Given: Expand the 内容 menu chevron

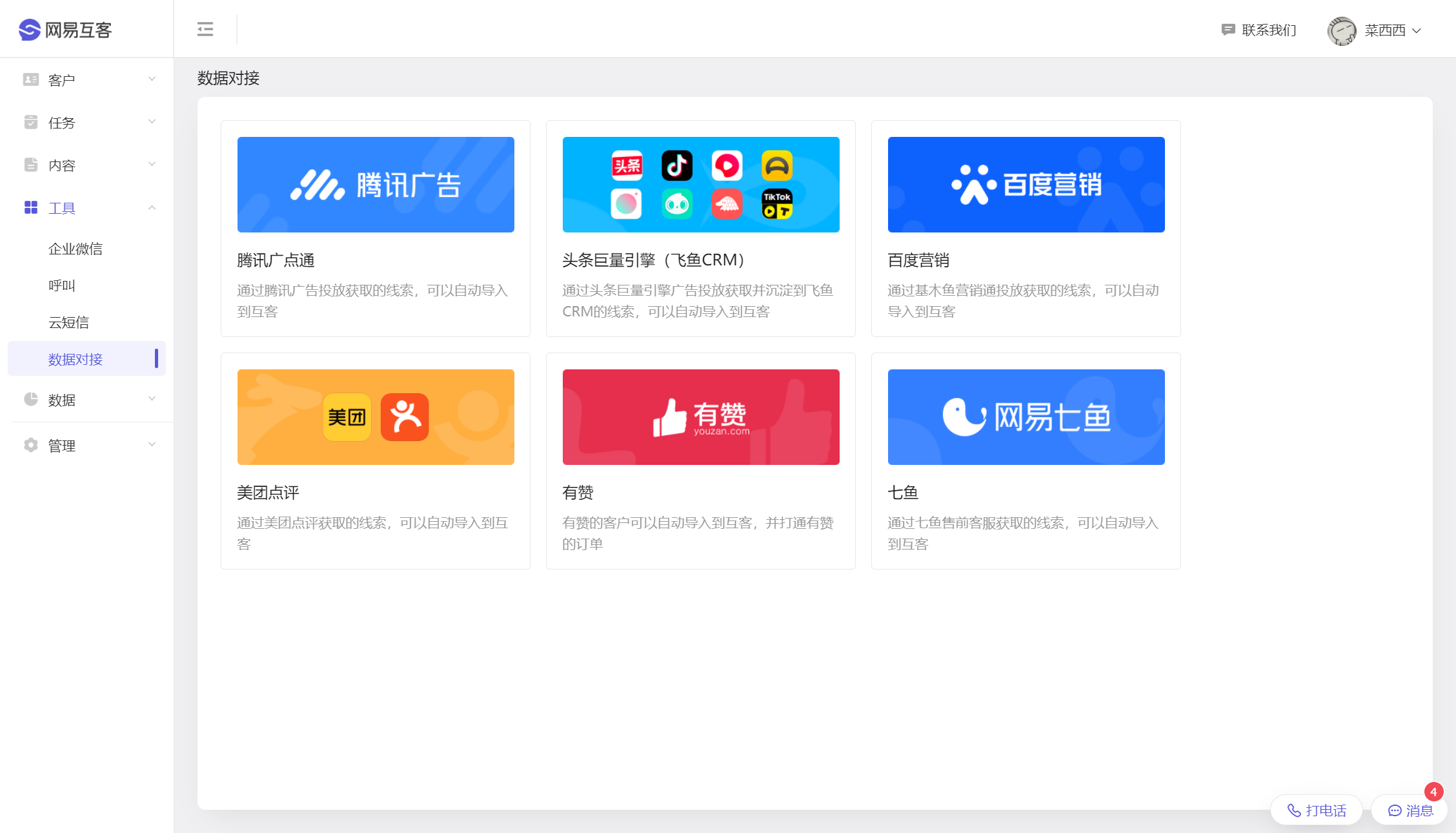Looking at the screenshot, I should coord(152,164).
